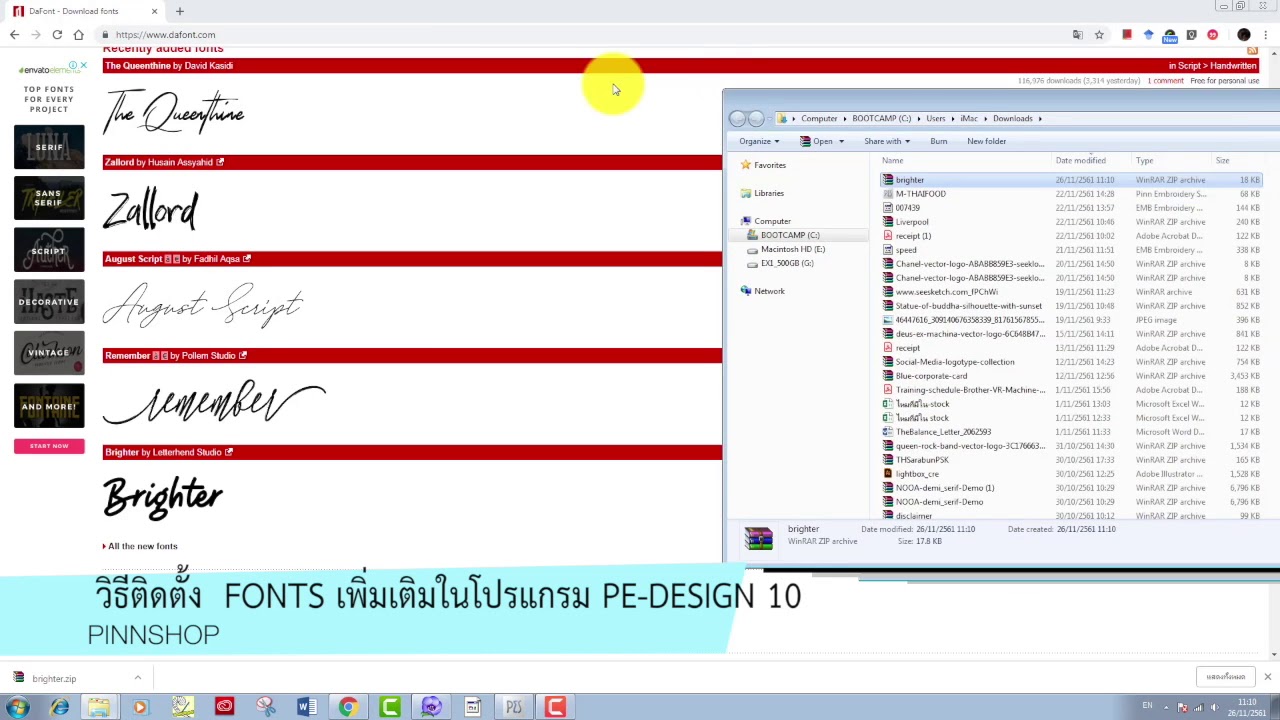The image size is (1280, 720).
Task: Open Windows Start menu orb
Action: pos(17,707)
